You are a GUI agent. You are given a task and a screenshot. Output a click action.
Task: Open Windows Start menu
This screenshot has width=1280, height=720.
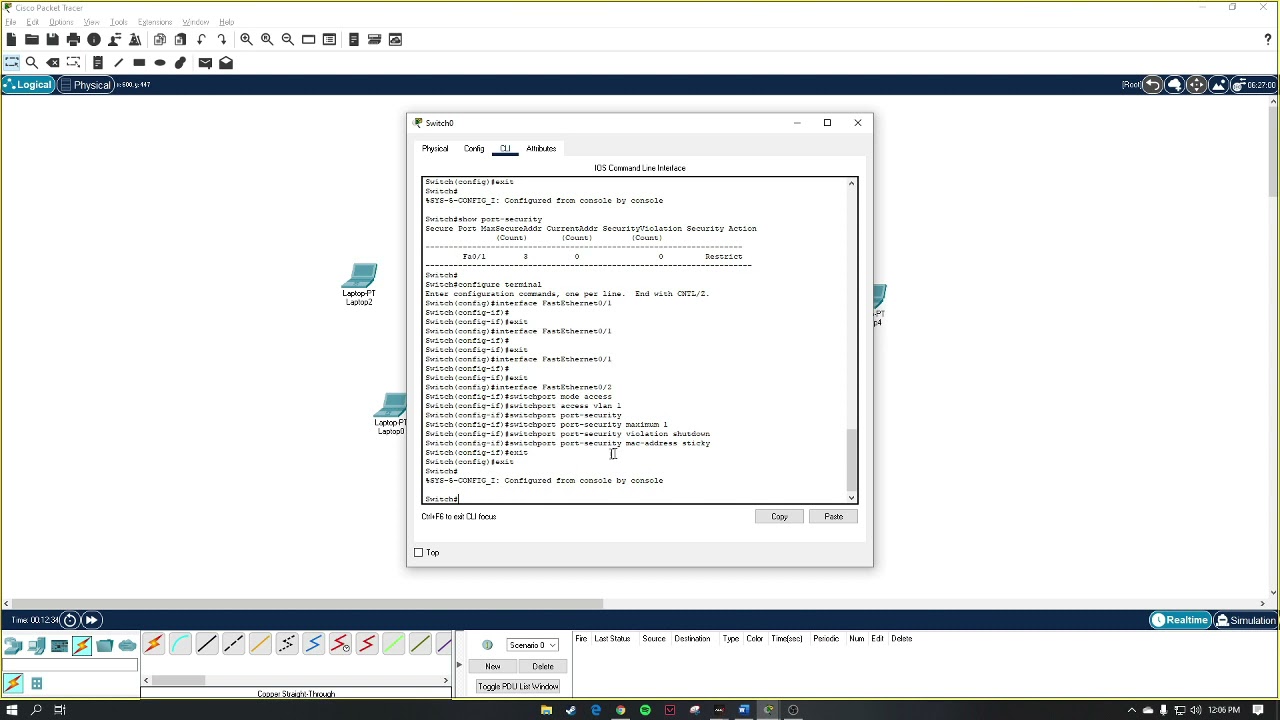13,710
